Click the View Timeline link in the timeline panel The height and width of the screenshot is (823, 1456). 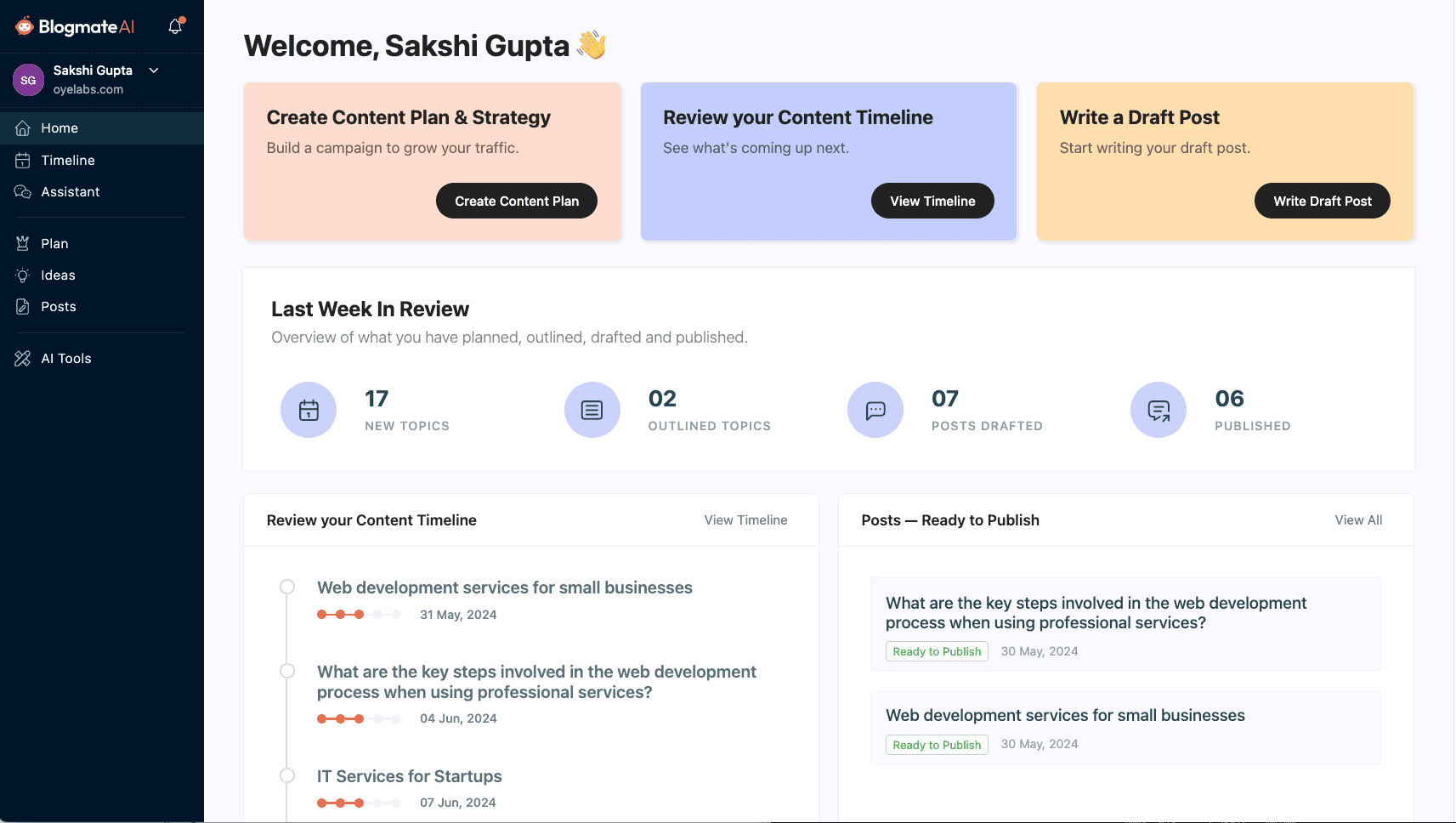click(745, 520)
